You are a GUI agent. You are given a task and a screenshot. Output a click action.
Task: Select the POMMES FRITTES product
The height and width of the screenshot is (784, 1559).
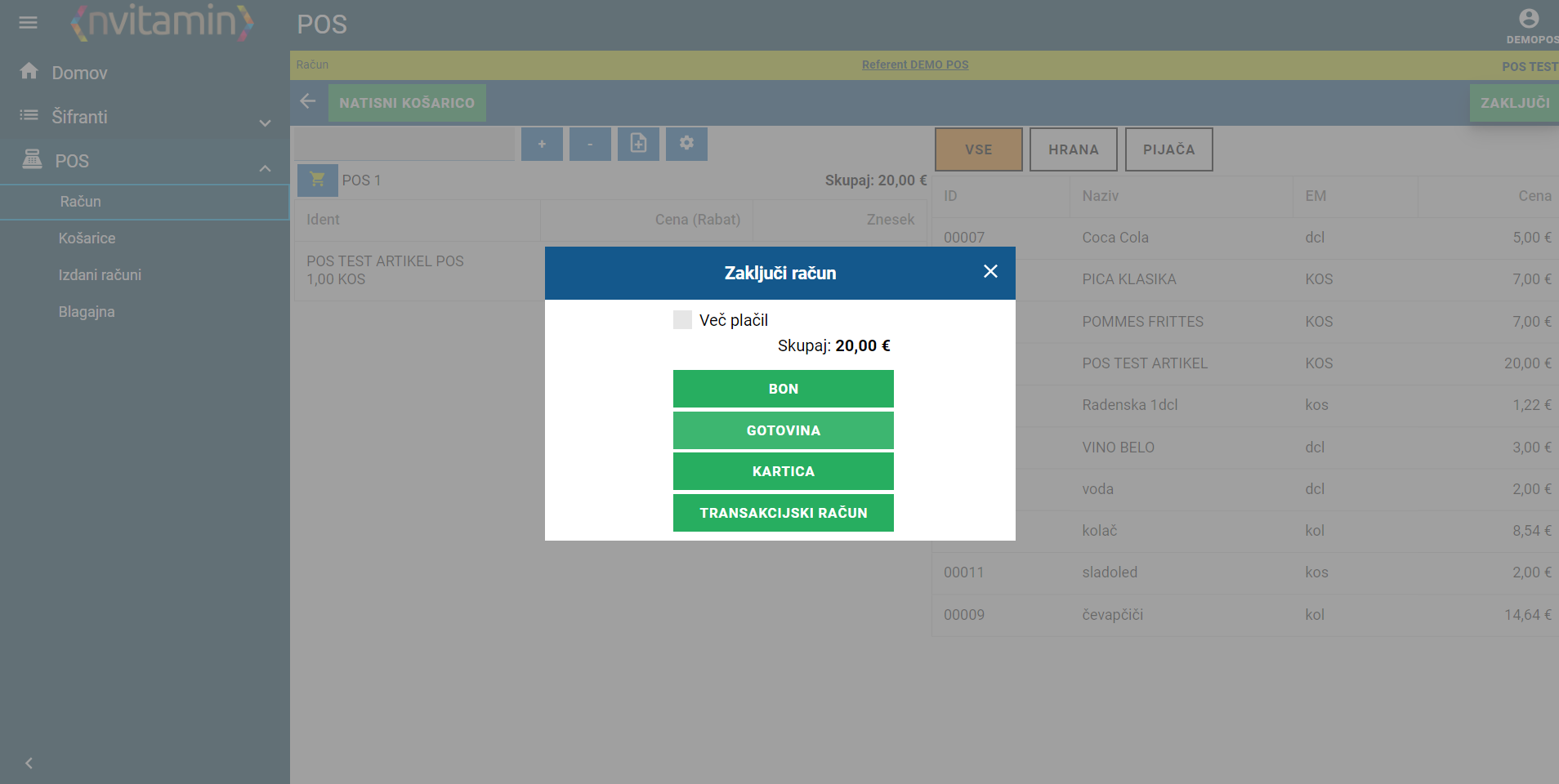[x=1245, y=322]
